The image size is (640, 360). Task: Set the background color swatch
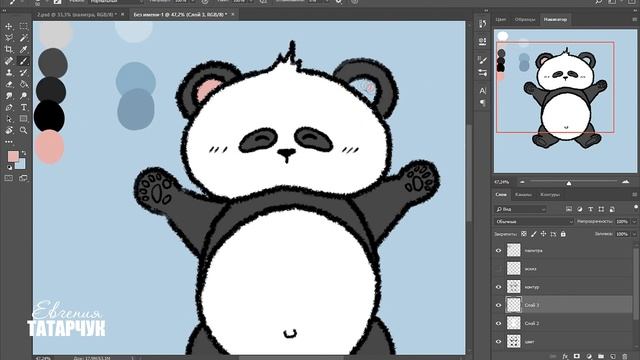(21, 165)
